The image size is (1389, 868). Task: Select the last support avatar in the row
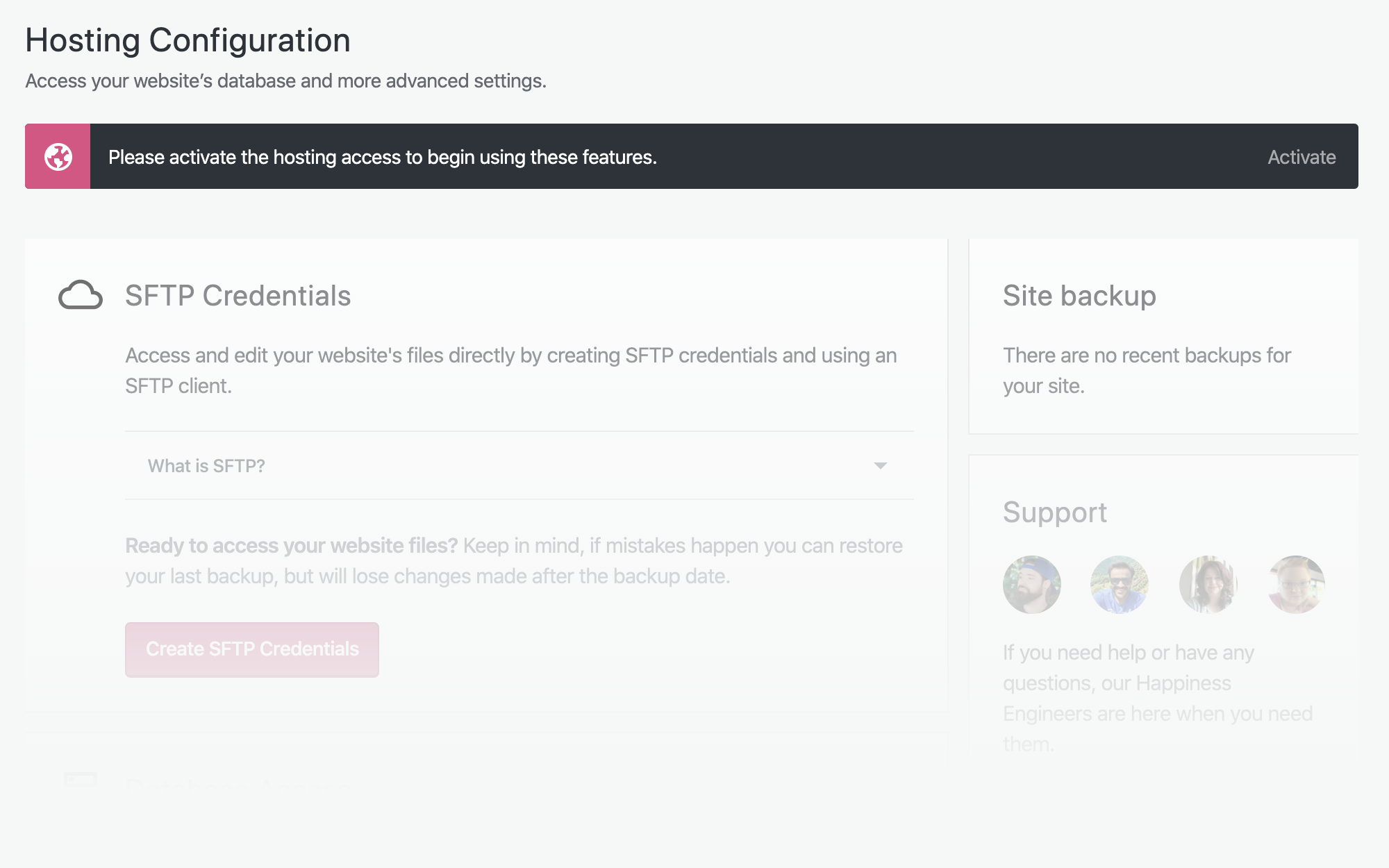1296,585
